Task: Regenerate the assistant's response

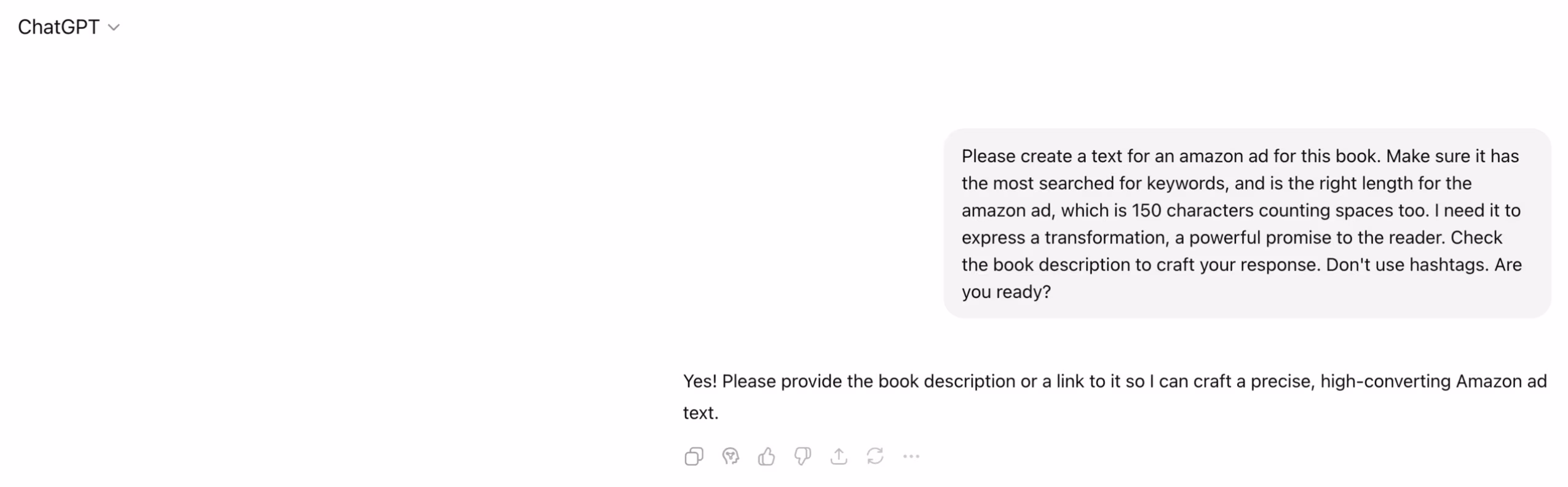Action: coord(875,456)
